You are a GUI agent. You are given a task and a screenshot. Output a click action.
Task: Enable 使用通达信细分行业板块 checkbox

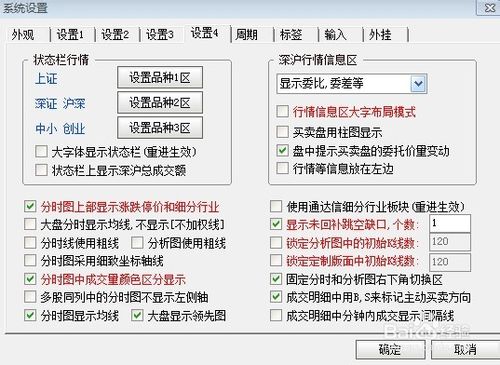(276, 206)
